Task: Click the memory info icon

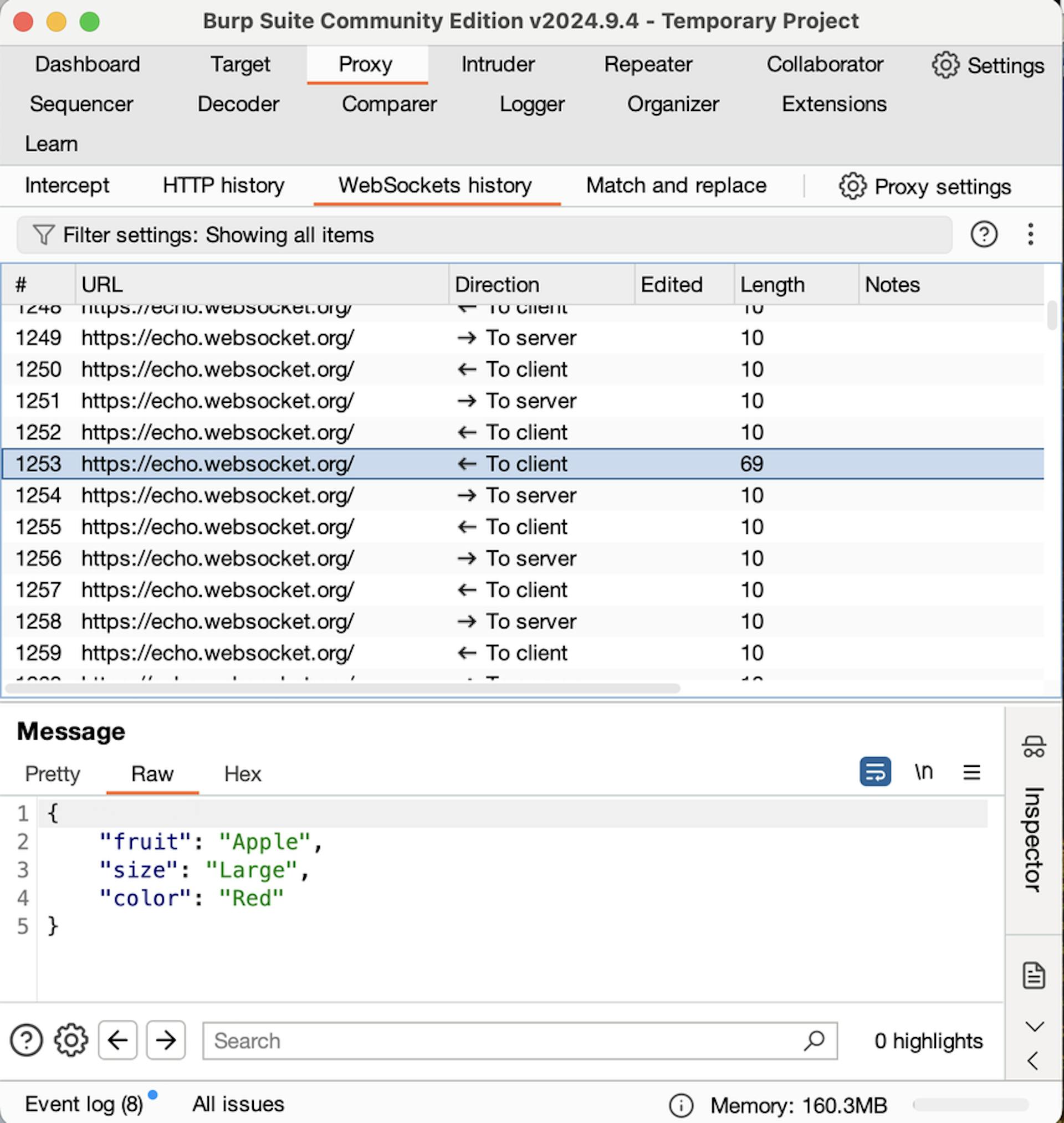Action: tap(681, 1105)
